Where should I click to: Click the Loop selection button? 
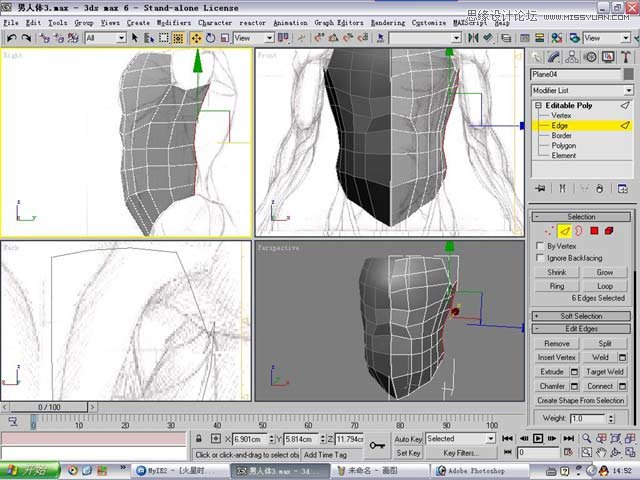point(605,285)
